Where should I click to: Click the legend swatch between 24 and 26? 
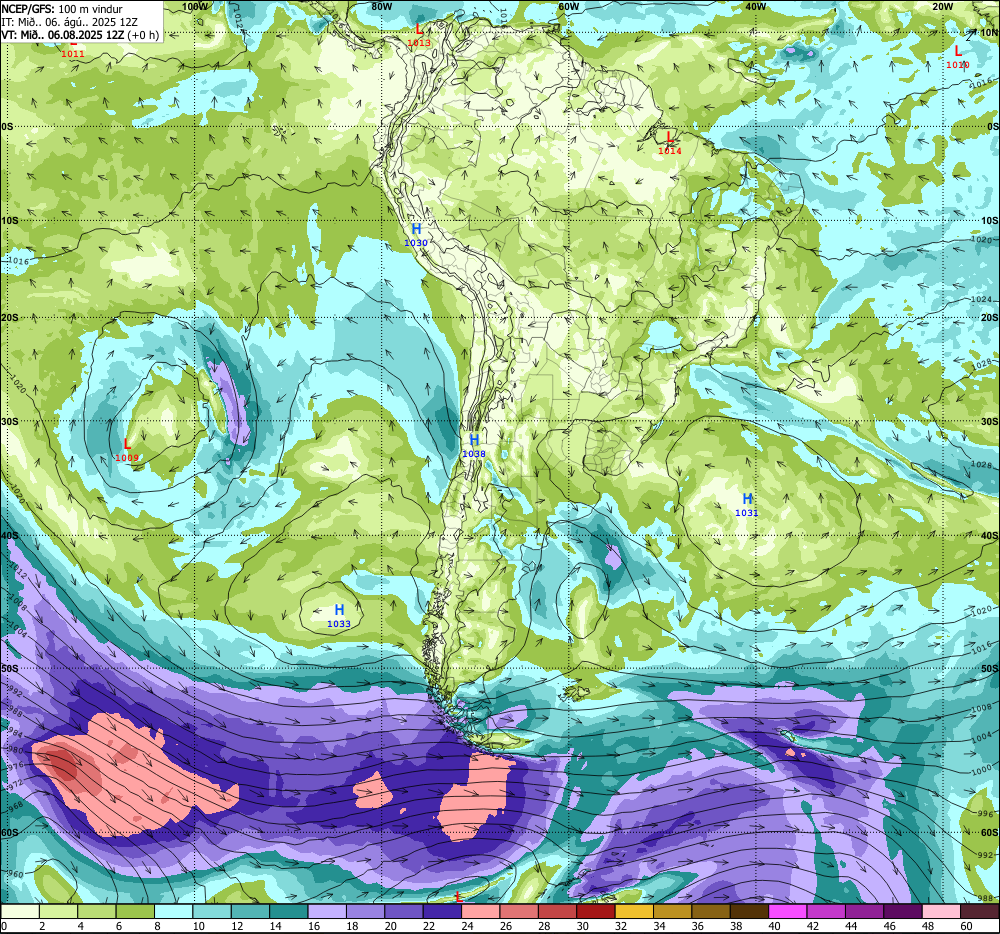(x=481, y=912)
